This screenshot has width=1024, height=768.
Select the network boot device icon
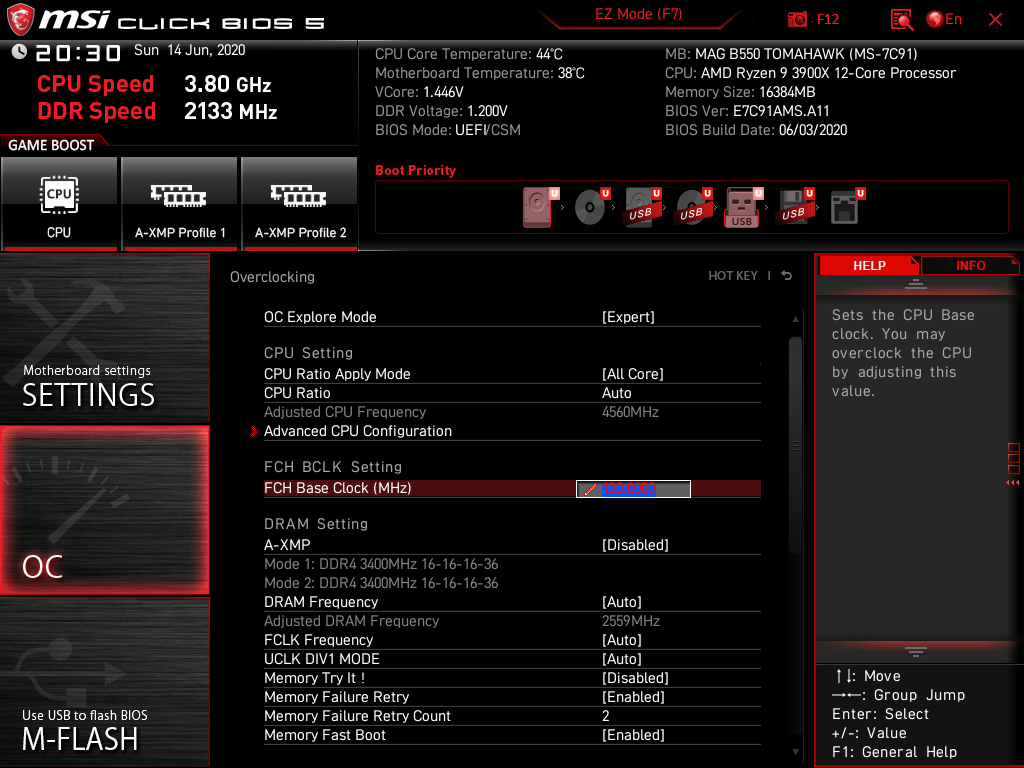click(846, 207)
